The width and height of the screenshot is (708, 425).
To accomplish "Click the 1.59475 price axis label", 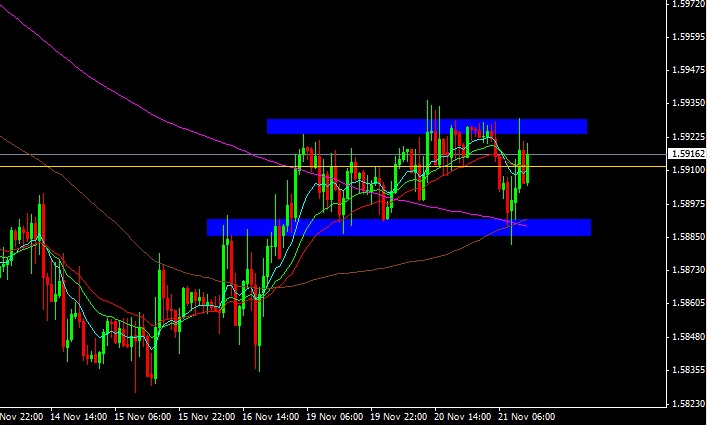I will [x=688, y=70].
